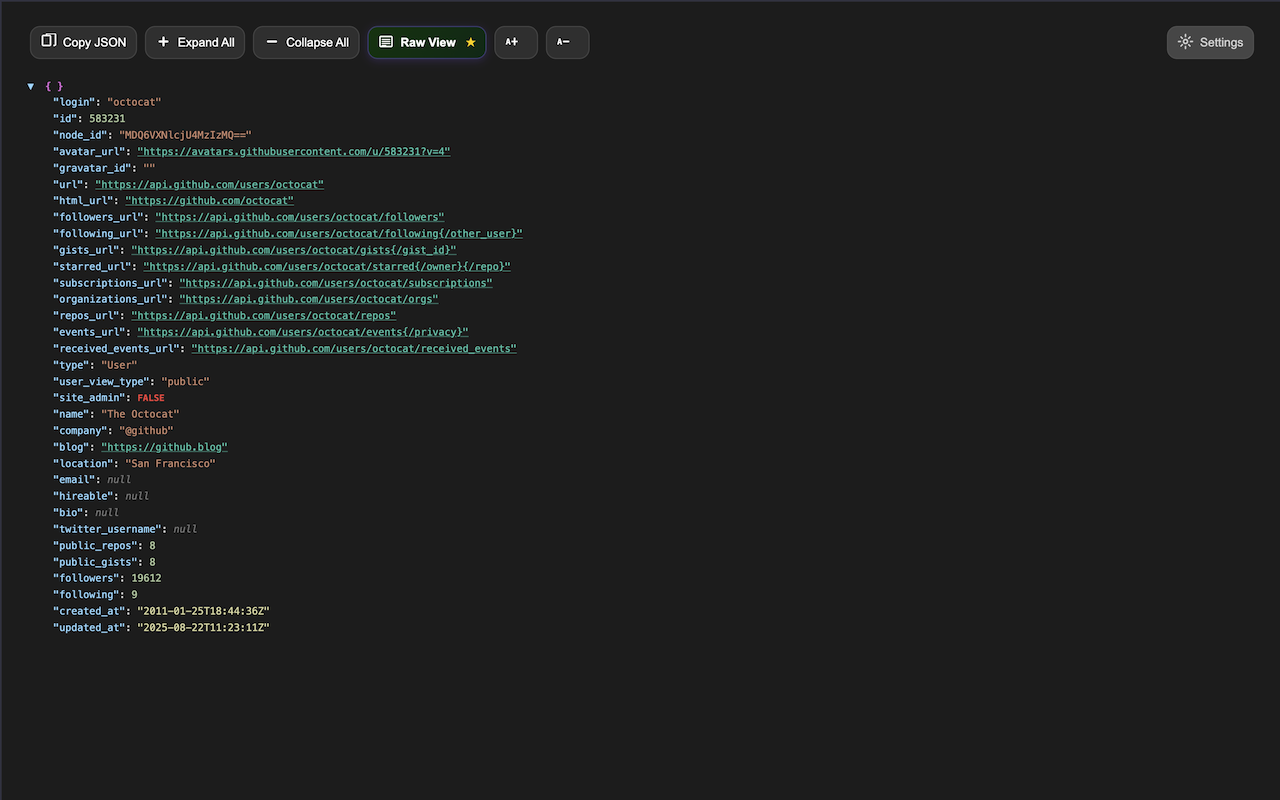Image resolution: width=1280 pixels, height=800 pixels.
Task: Click the location value "San Francisco"
Action: coord(170,463)
